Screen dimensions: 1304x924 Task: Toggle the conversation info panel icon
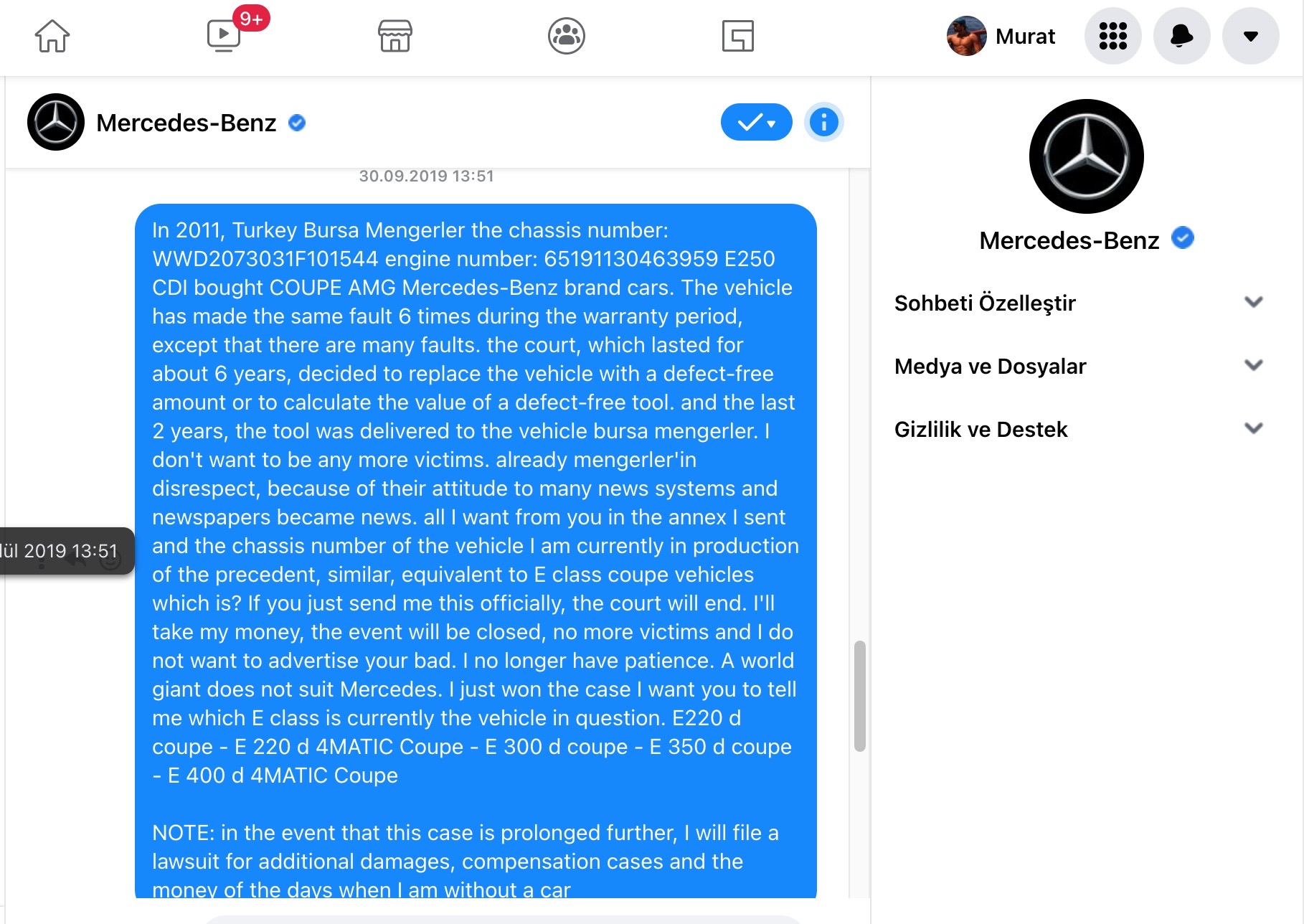(824, 122)
